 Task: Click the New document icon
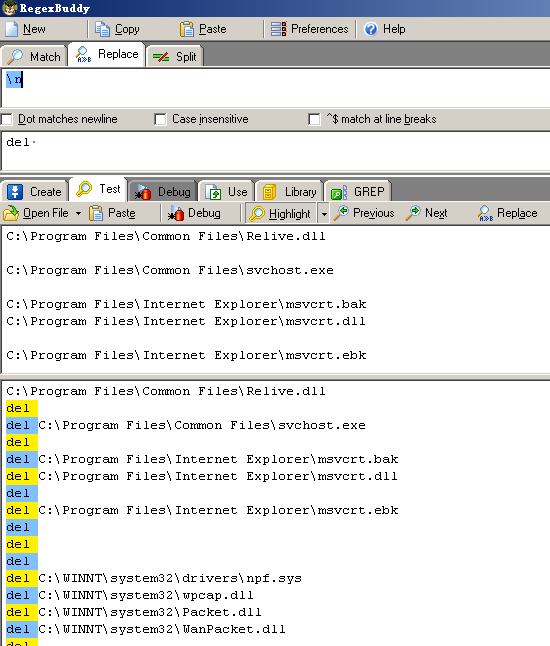tap(11, 29)
